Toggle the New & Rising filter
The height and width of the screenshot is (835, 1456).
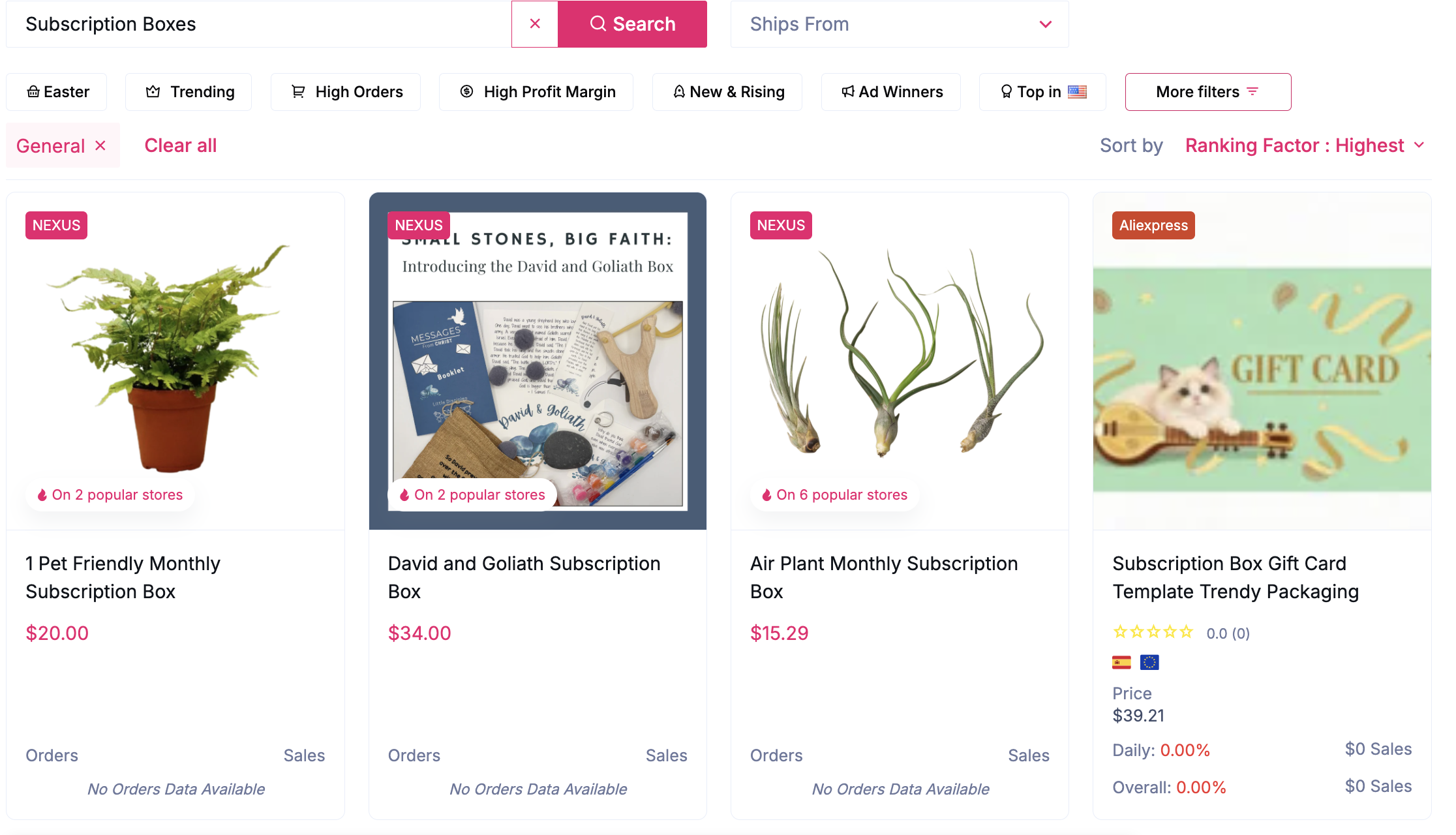tap(727, 91)
